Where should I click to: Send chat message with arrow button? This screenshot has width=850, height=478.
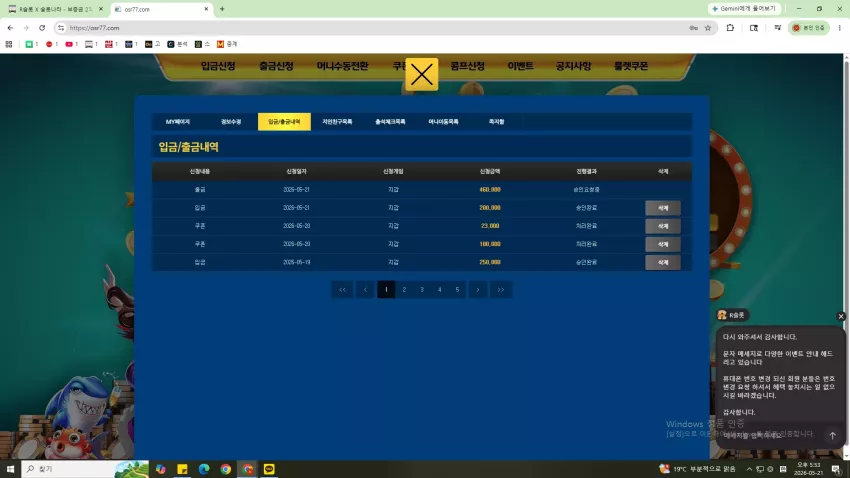point(832,435)
